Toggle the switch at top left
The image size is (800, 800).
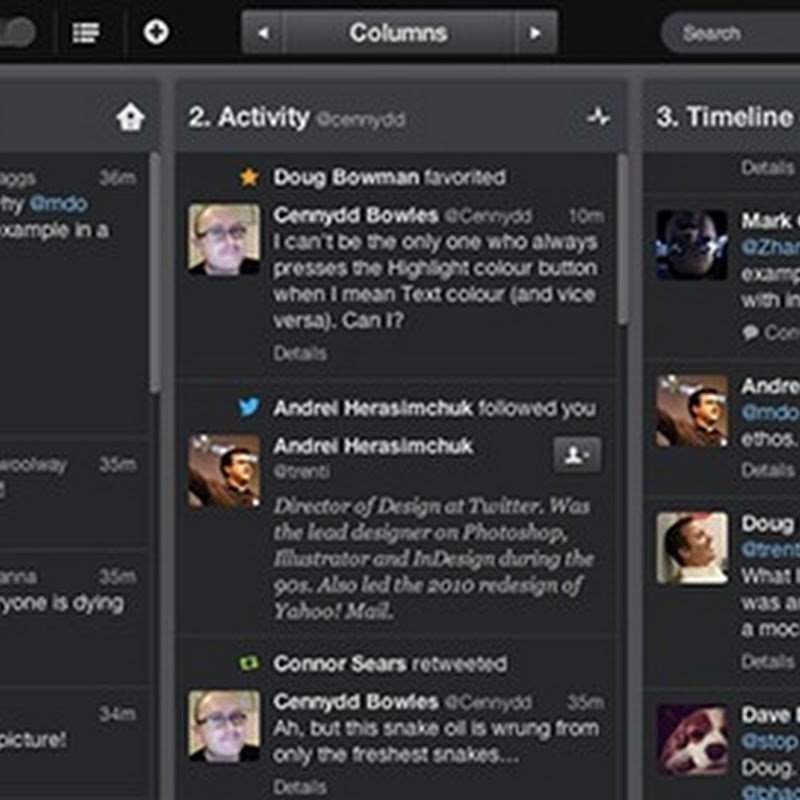[17, 32]
